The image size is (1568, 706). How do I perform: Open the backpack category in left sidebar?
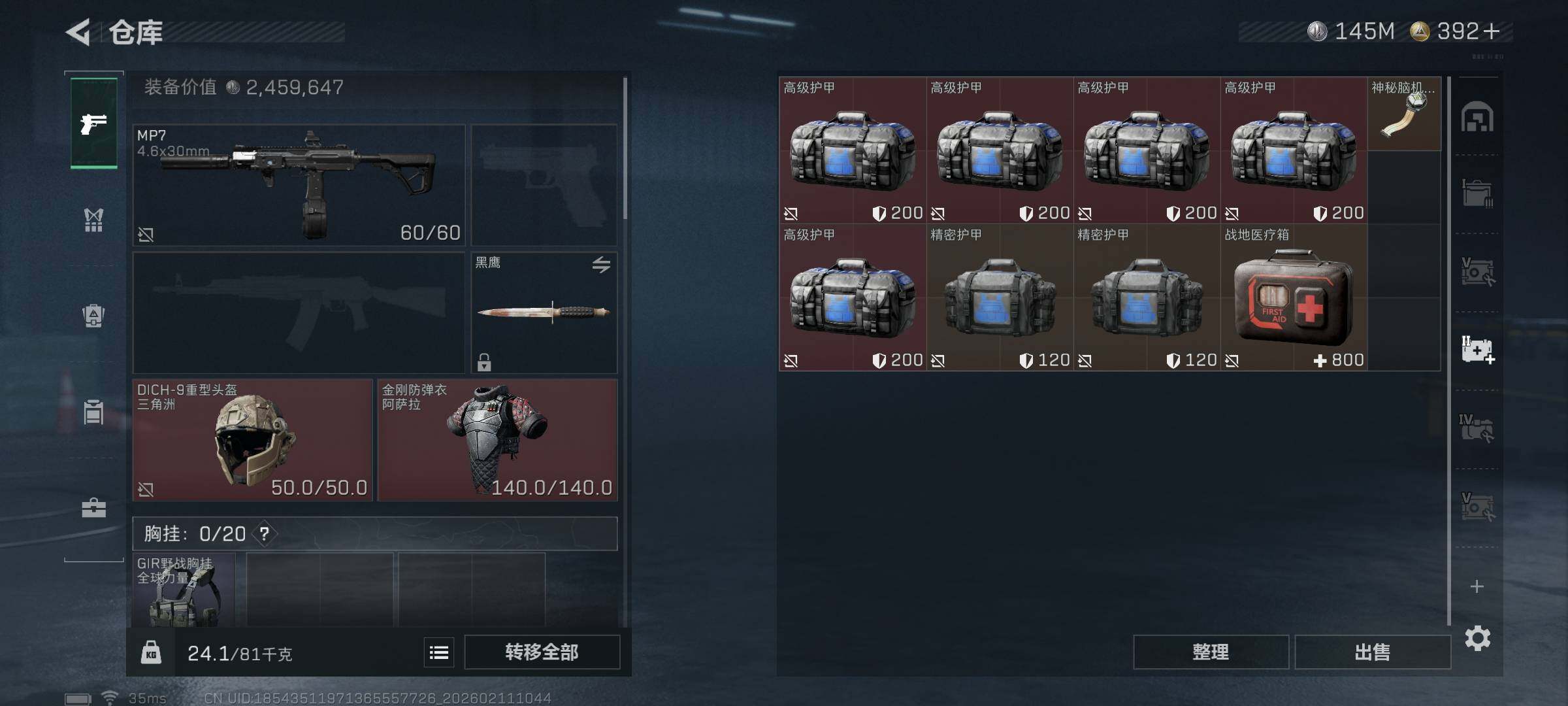(x=93, y=316)
